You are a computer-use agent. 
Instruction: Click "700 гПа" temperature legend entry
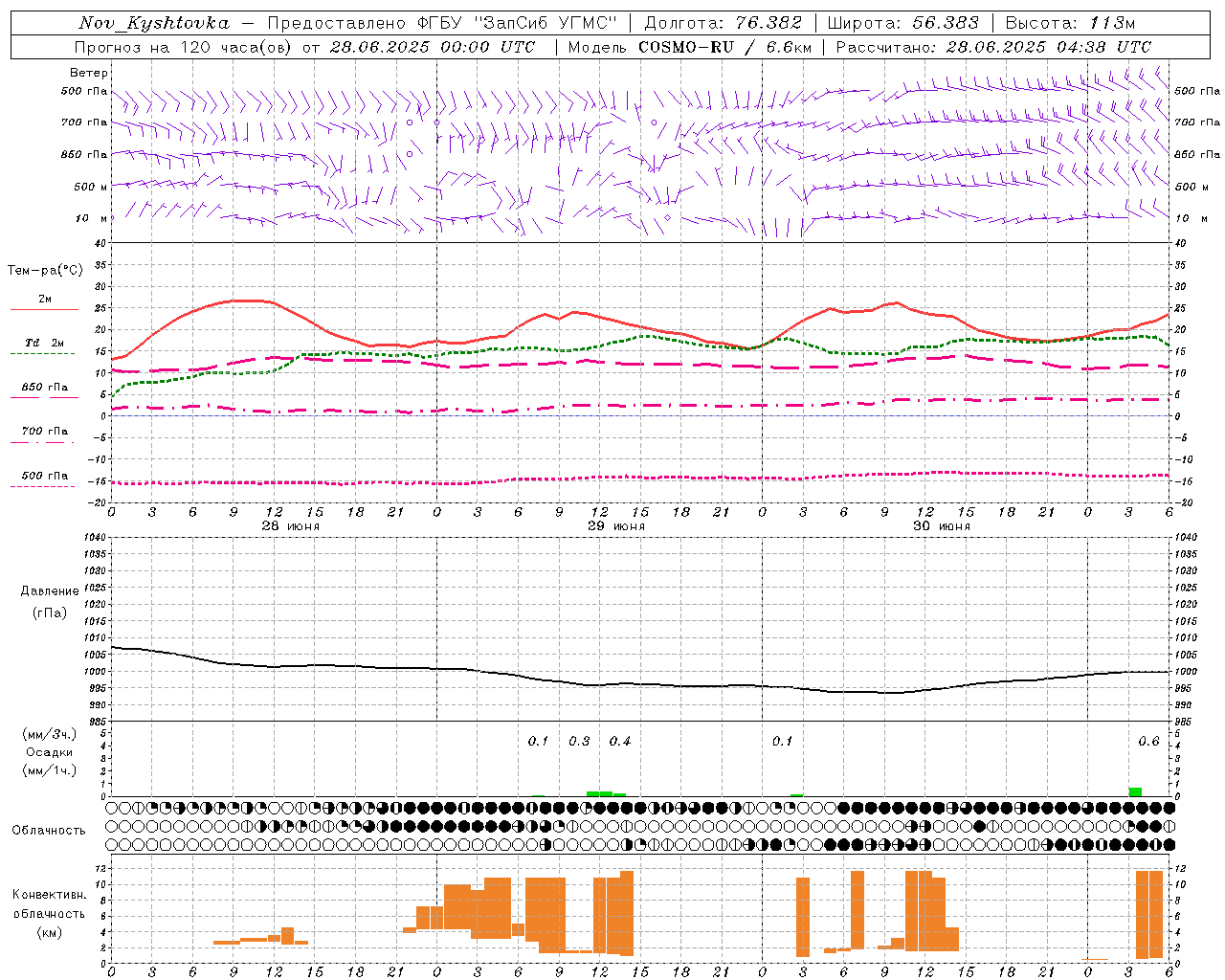(x=44, y=432)
